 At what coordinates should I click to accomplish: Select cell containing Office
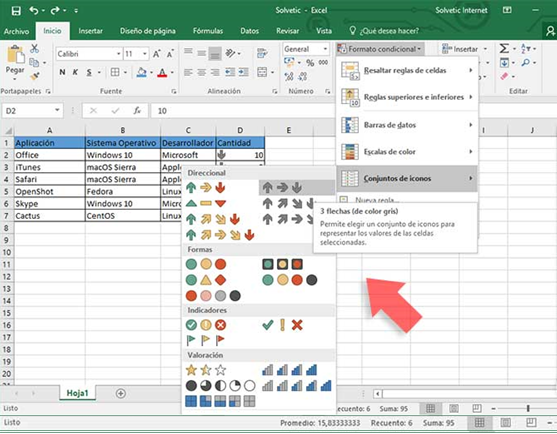(50, 155)
